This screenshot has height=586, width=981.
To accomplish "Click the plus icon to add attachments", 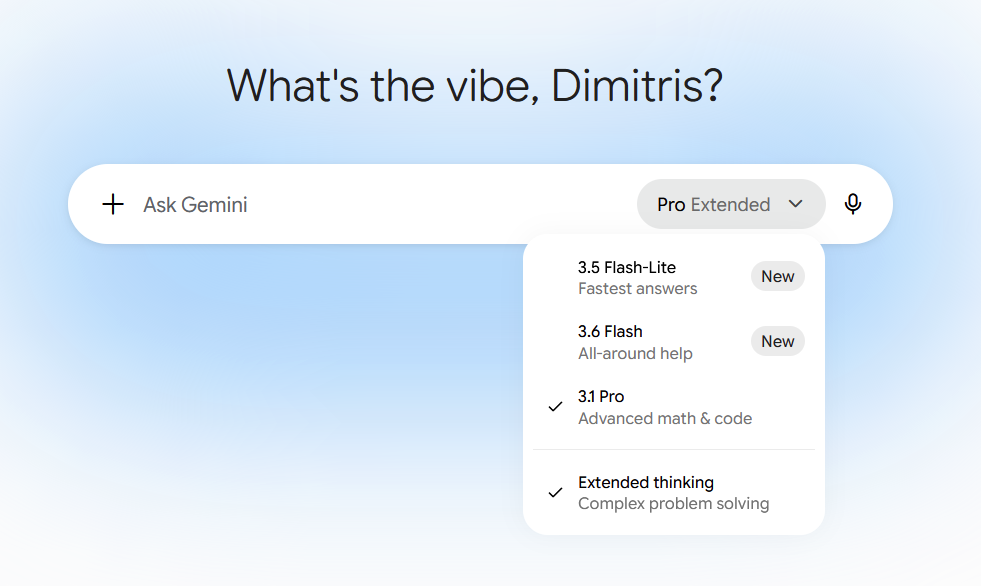I will [x=113, y=205].
